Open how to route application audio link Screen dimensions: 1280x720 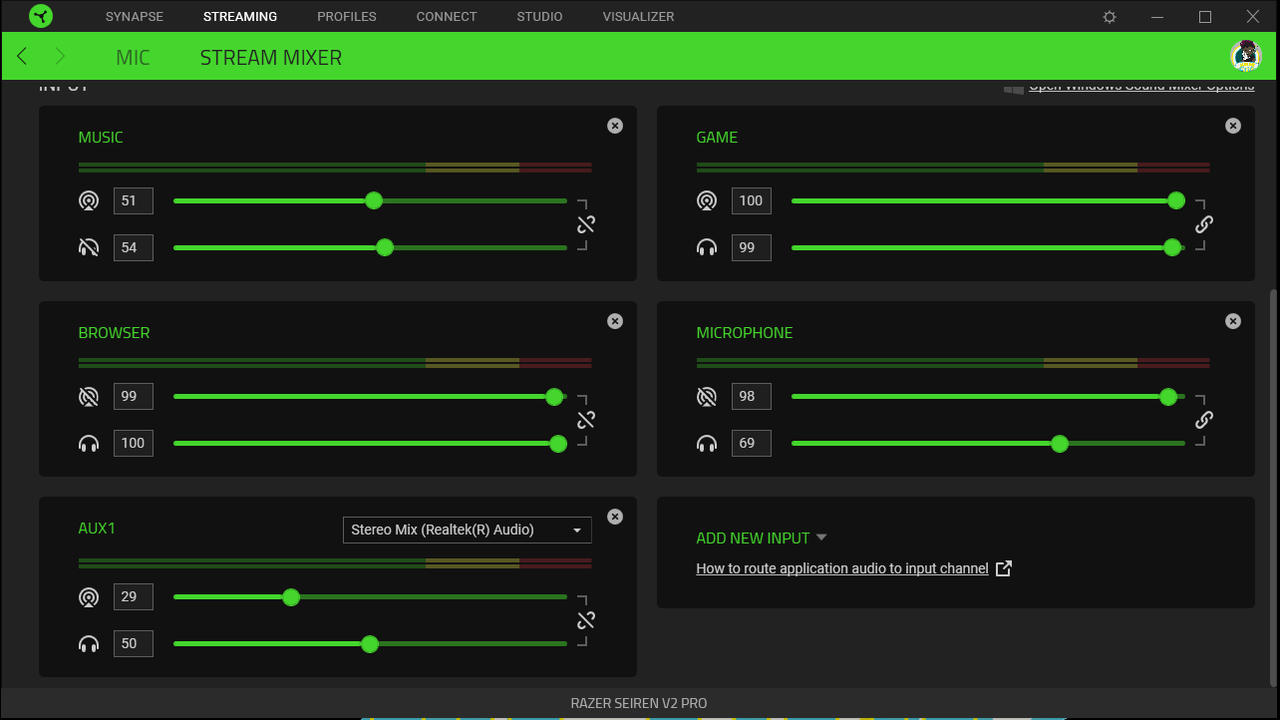(x=842, y=568)
